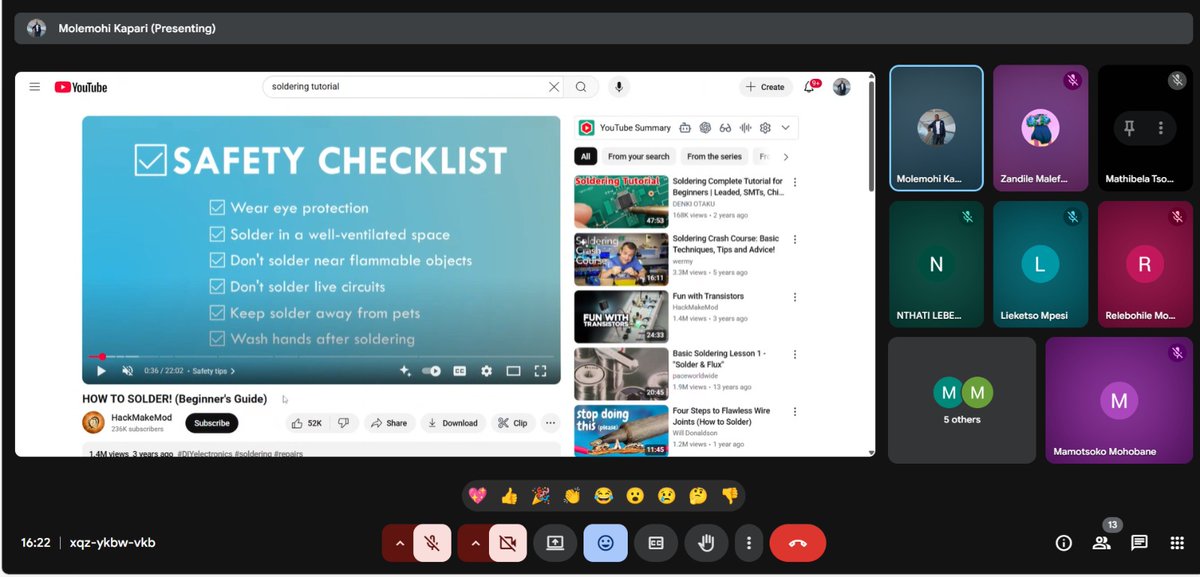1200x577 pixels.
Task: Play the HOW TO SOLDER video
Action: [x=101, y=371]
